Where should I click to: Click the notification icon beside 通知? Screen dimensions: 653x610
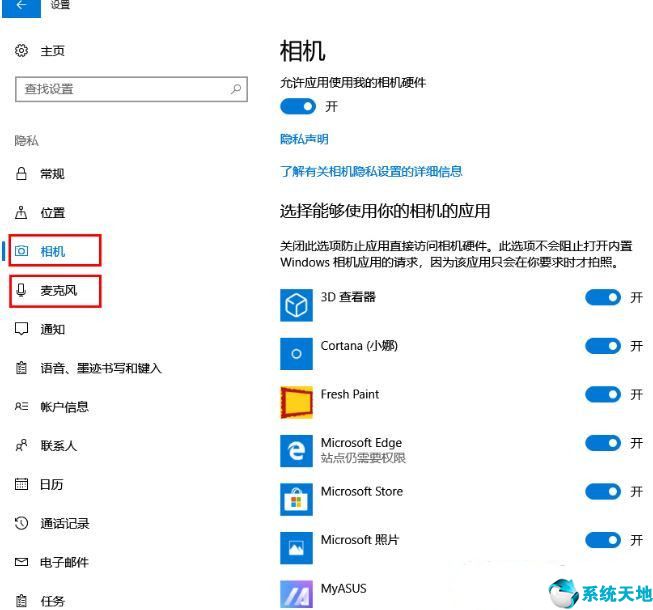coord(21,329)
